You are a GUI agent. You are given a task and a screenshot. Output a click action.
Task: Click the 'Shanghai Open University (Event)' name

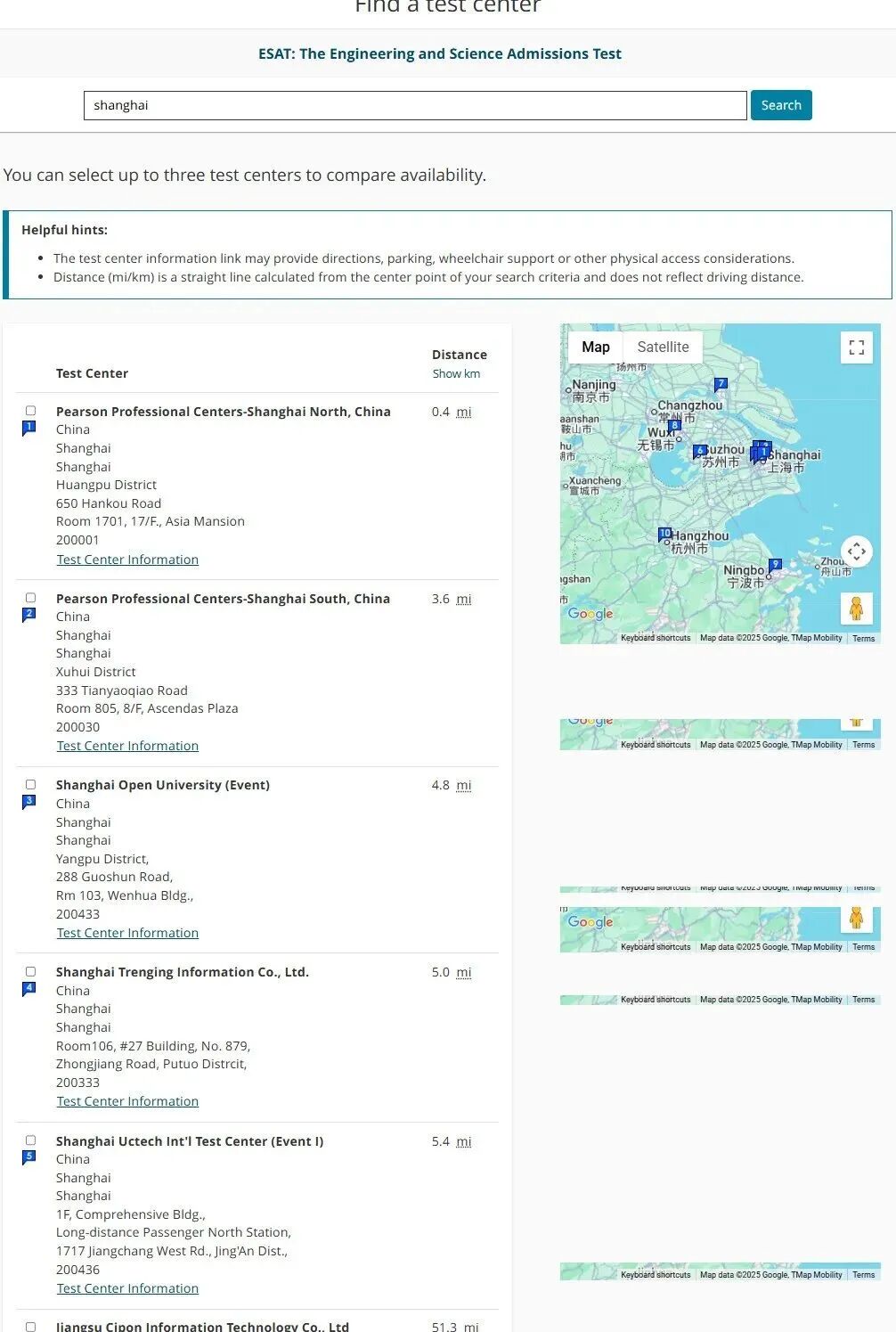point(163,785)
